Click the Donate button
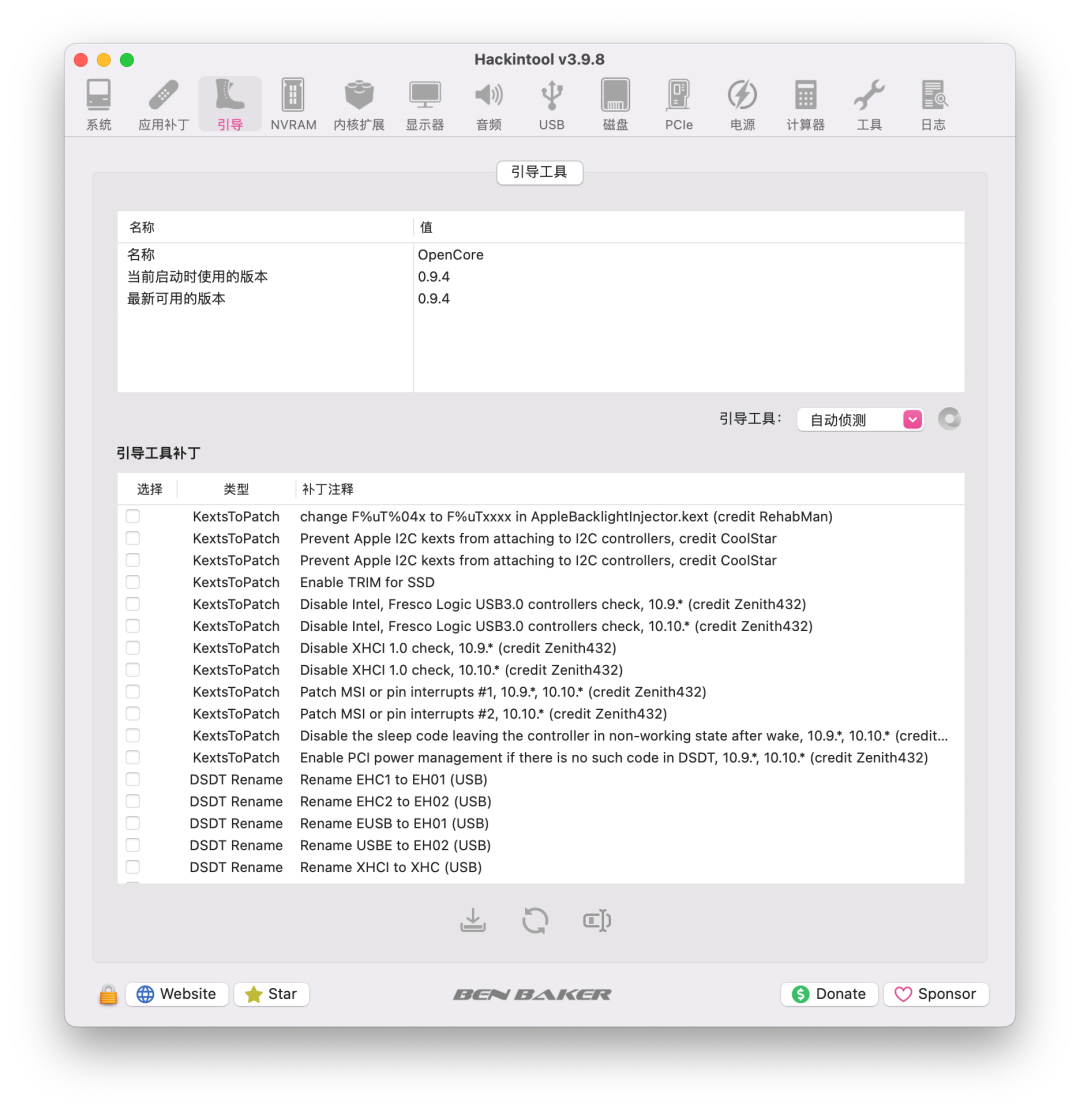1080x1112 pixels. tap(829, 994)
